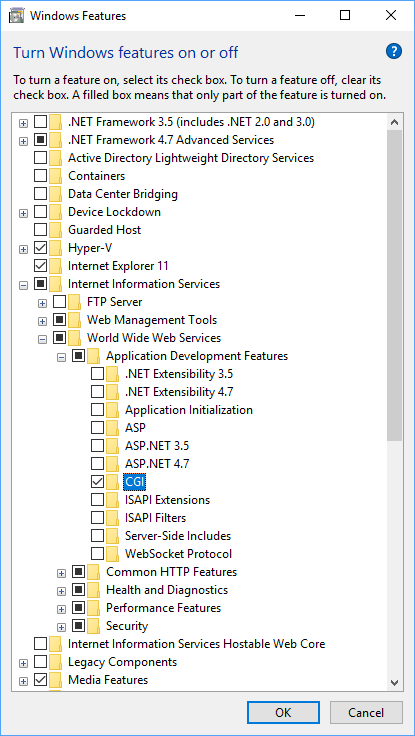
Task: Click the FTP Server folder icon
Action: (74, 302)
